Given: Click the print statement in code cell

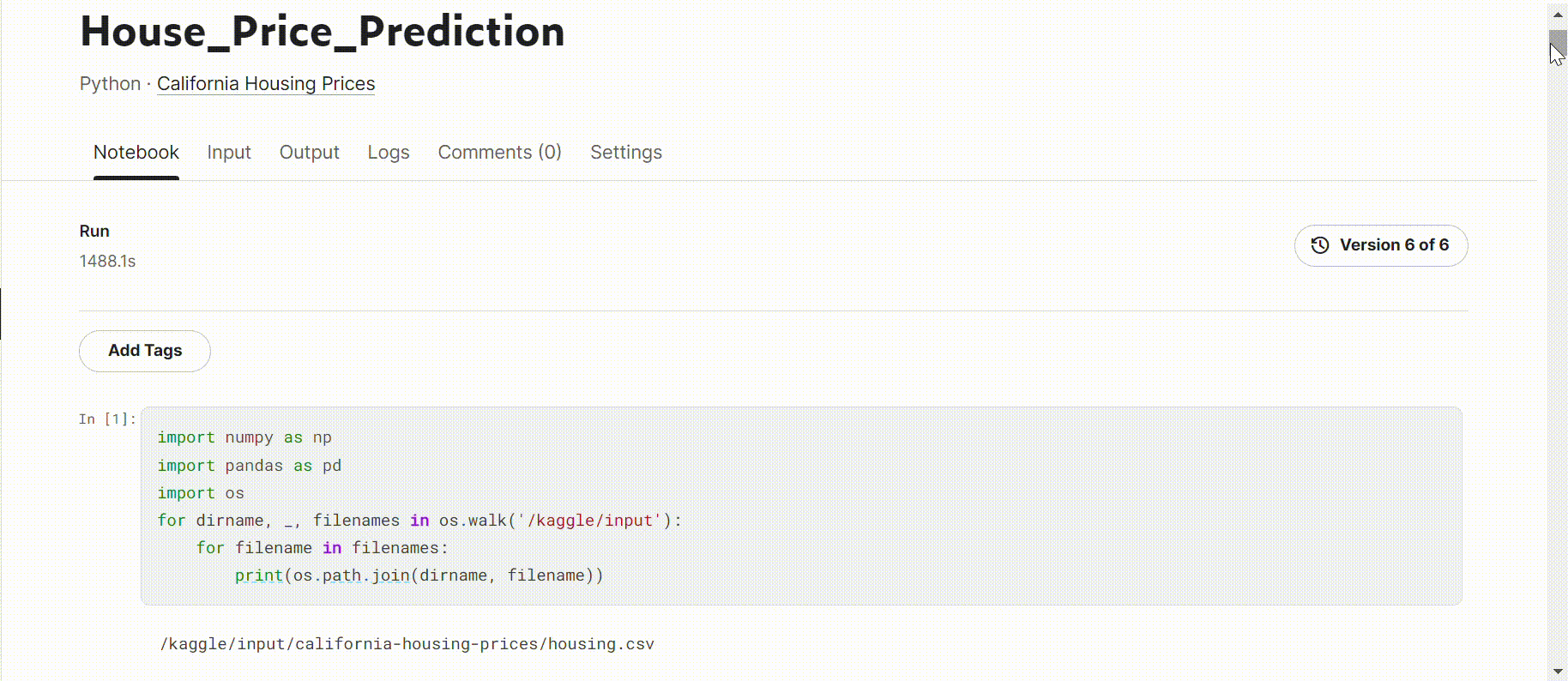Looking at the screenshot, I should 419,576.
